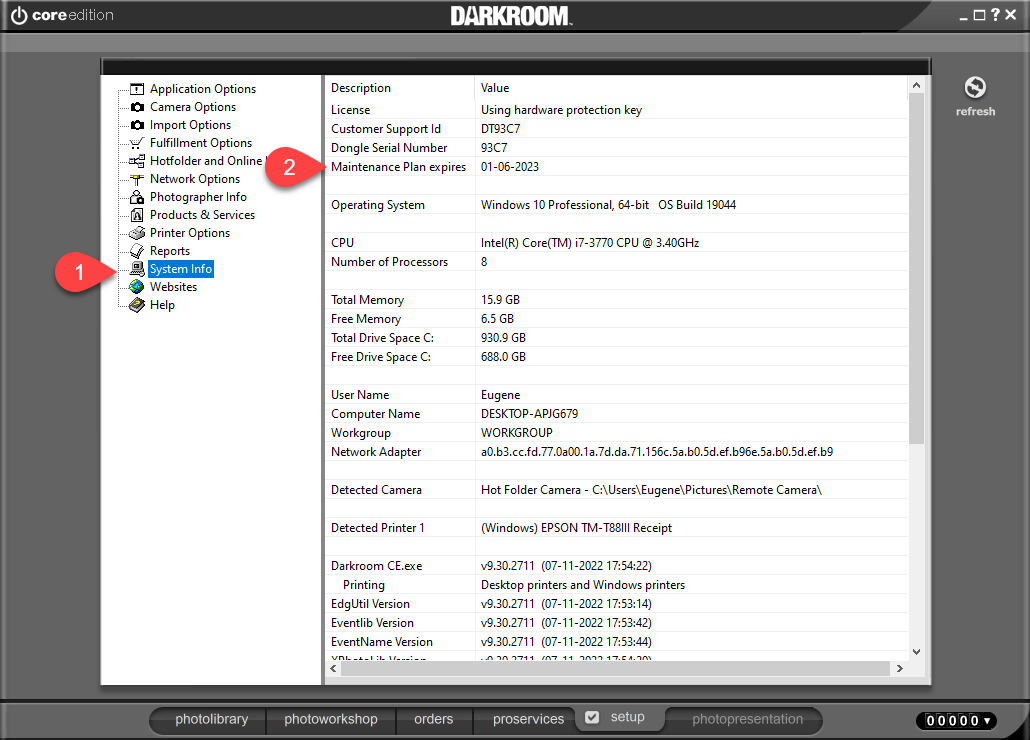Select the Detected Camera row
Viewport: 1030px width, 740px height.
click(x=617, y=490)
